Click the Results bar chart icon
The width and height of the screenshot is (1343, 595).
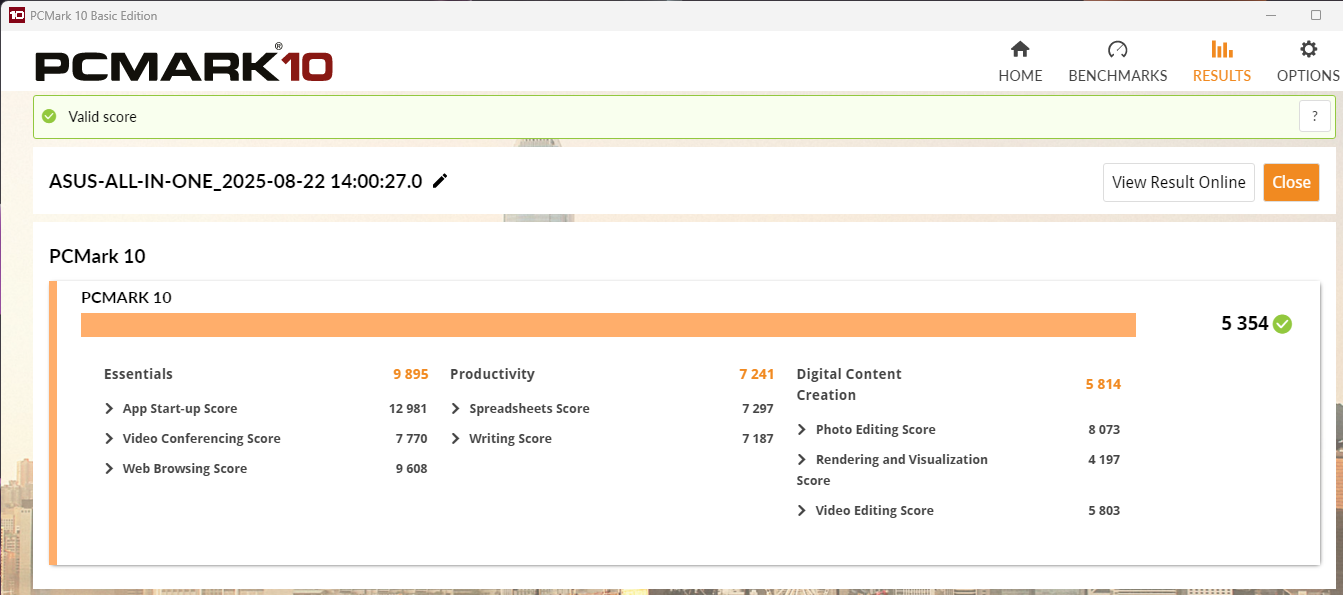pos(1221,50)
